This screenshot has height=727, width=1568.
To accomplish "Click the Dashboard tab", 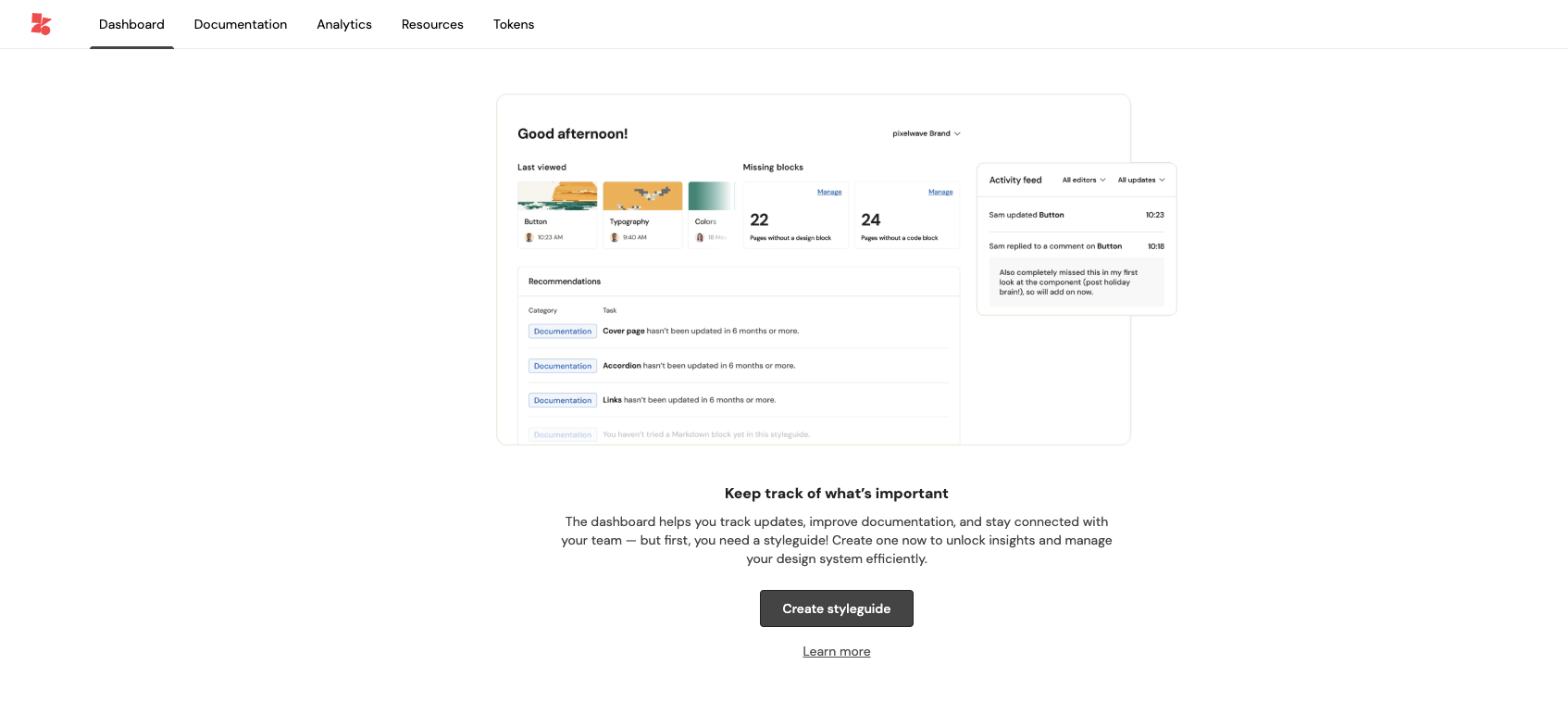I will (x=131, y=24).
